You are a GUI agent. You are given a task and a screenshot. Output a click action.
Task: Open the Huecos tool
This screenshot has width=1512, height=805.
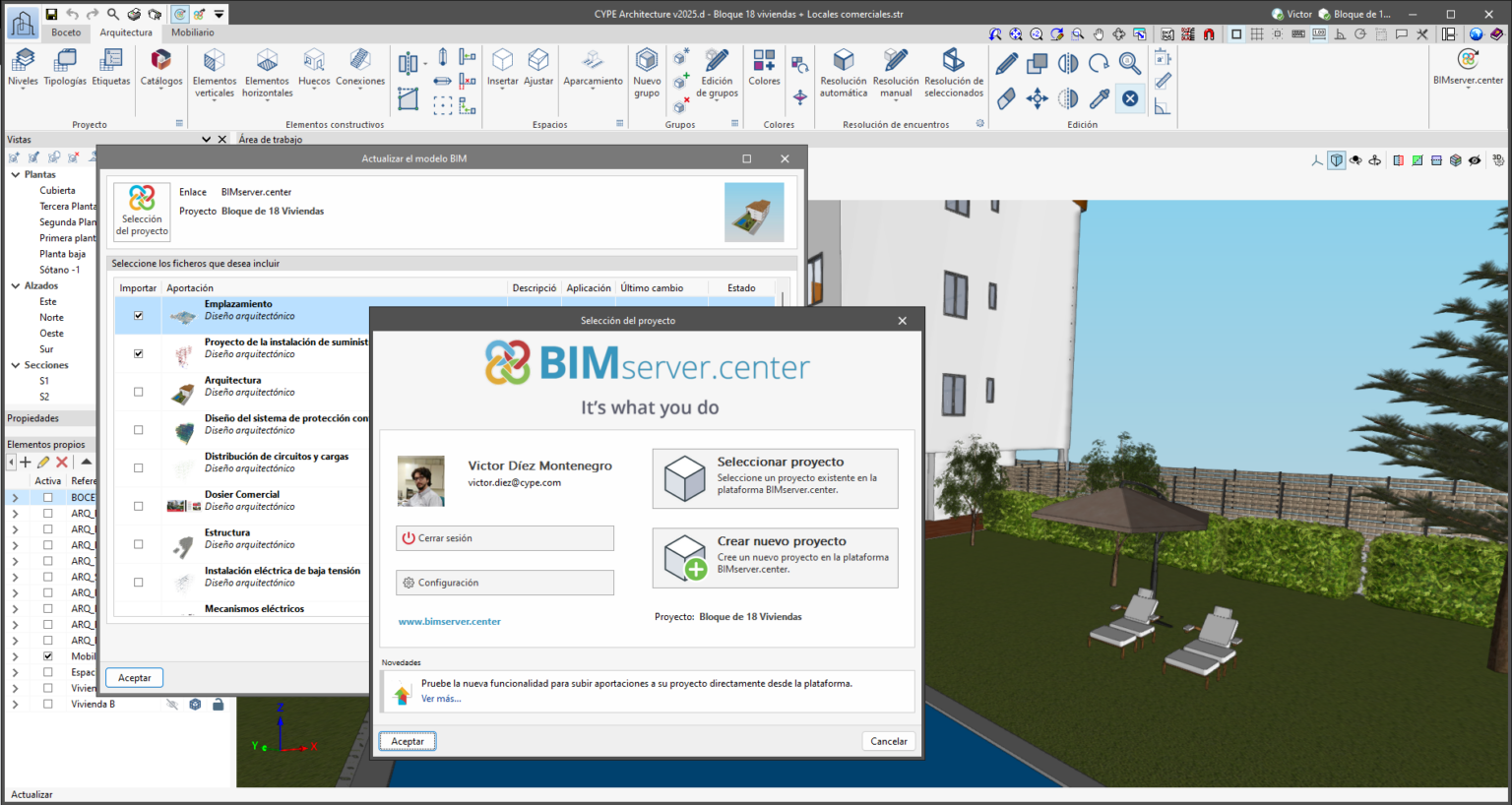314,67
